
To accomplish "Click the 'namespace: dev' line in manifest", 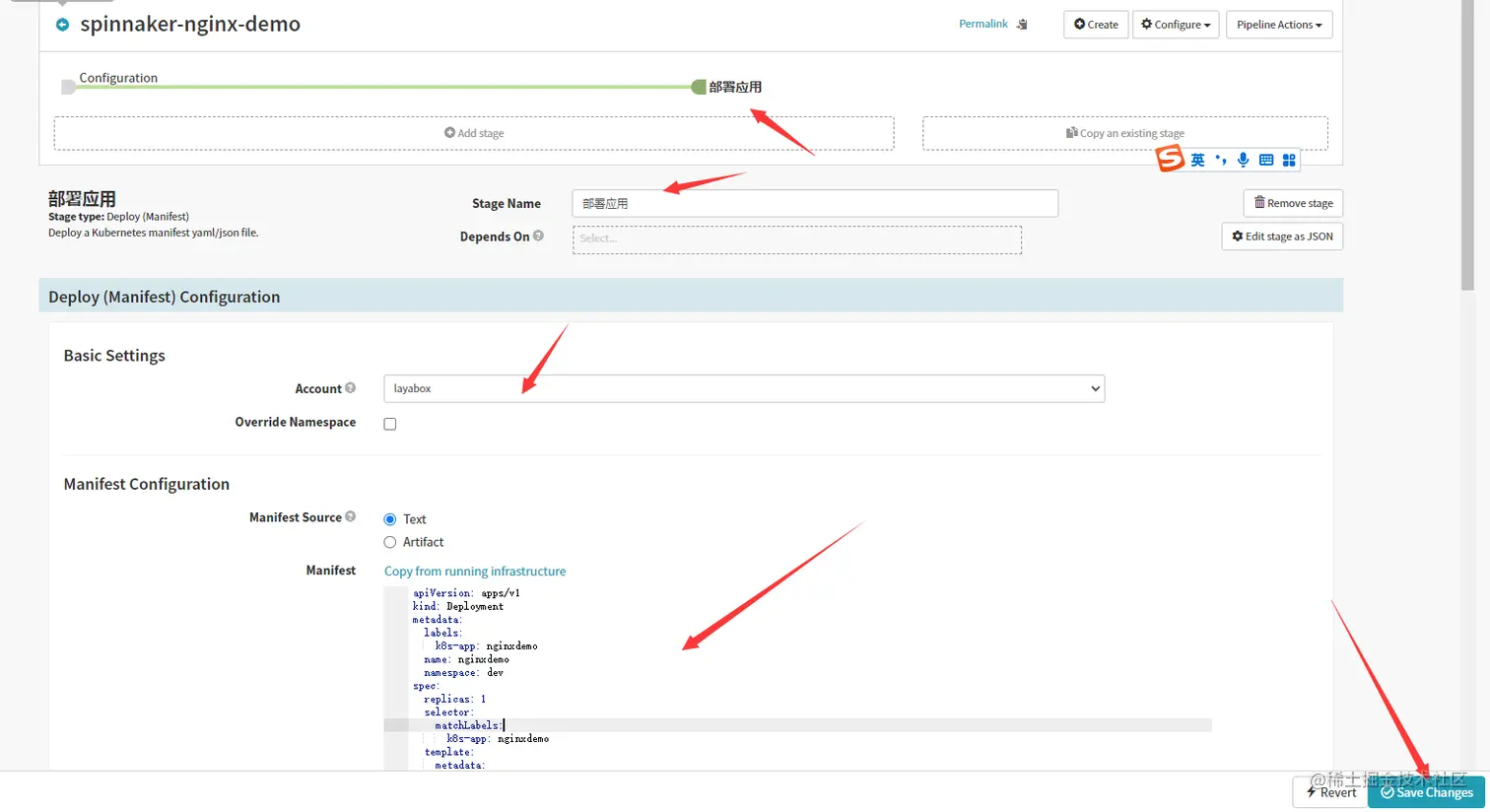I will [x=463, y=672].
